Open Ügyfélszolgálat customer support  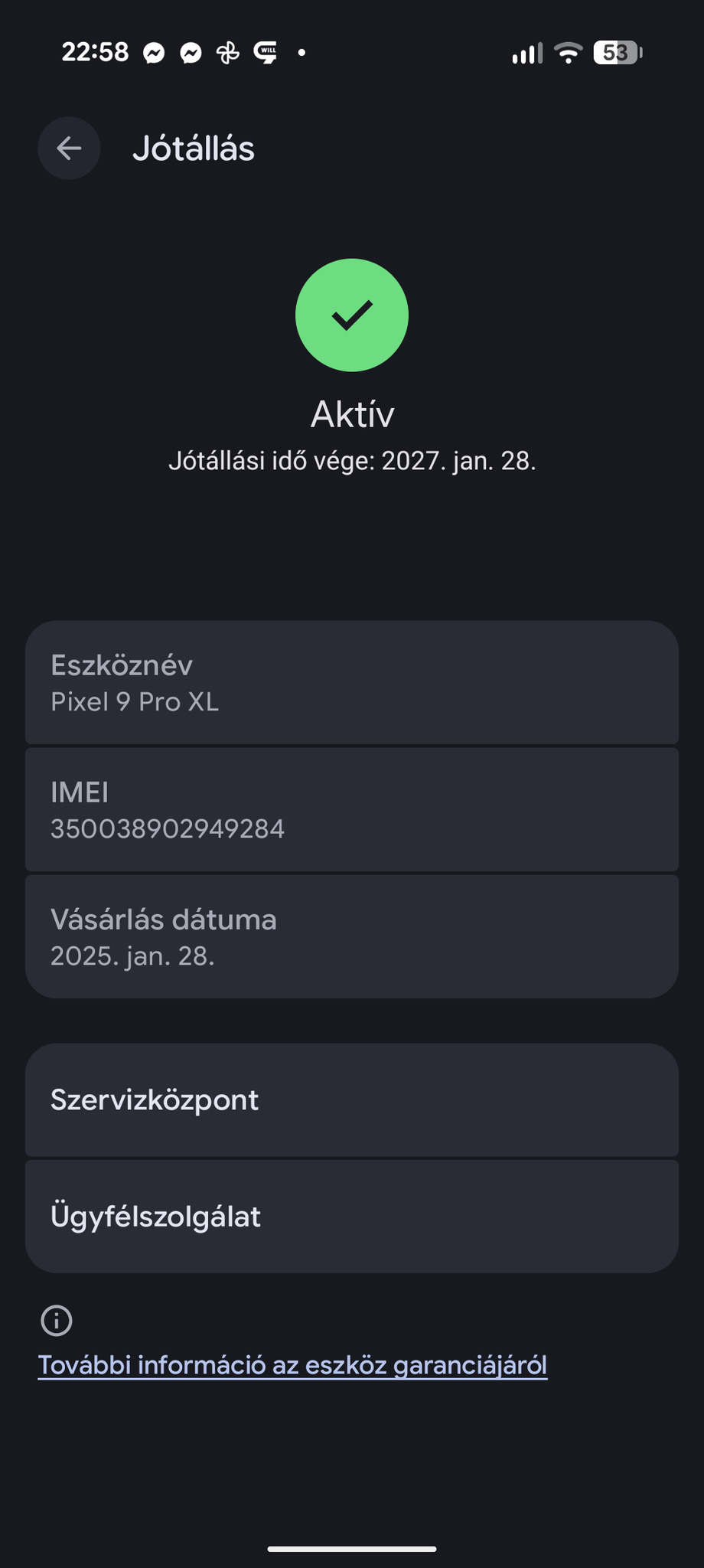352,1217
